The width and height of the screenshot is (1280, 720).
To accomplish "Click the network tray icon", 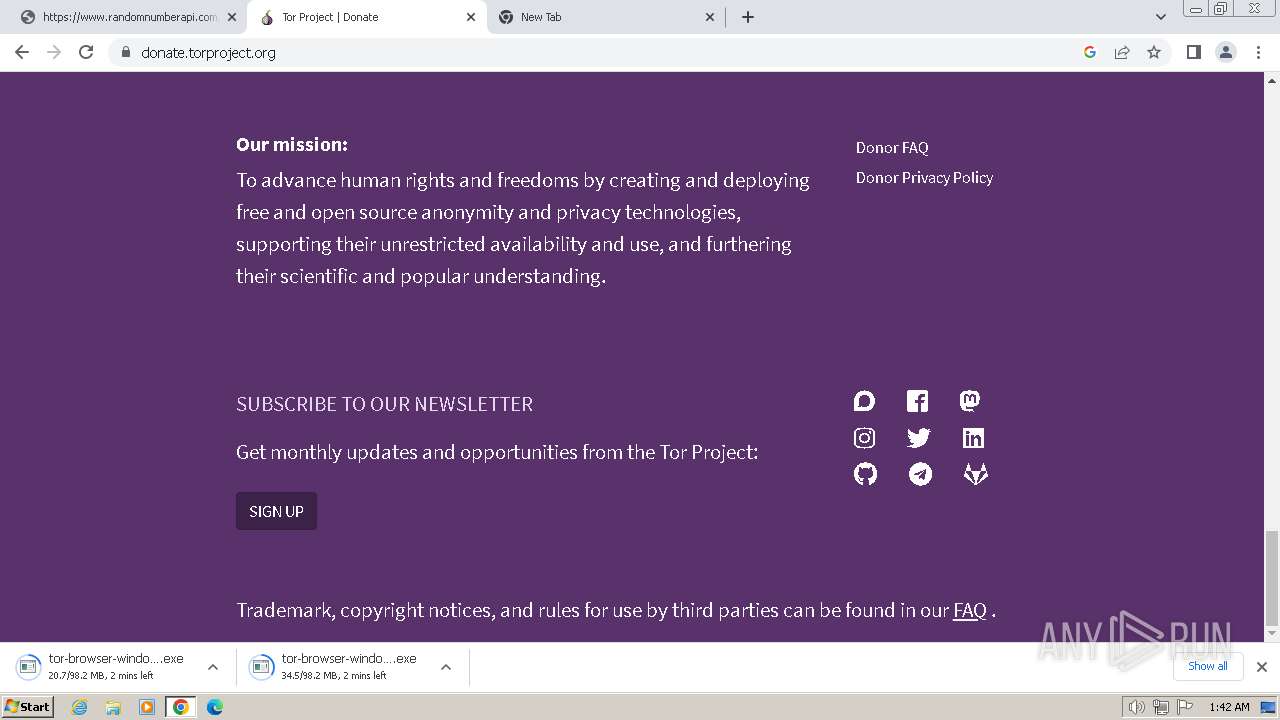I will (1160, 707).
